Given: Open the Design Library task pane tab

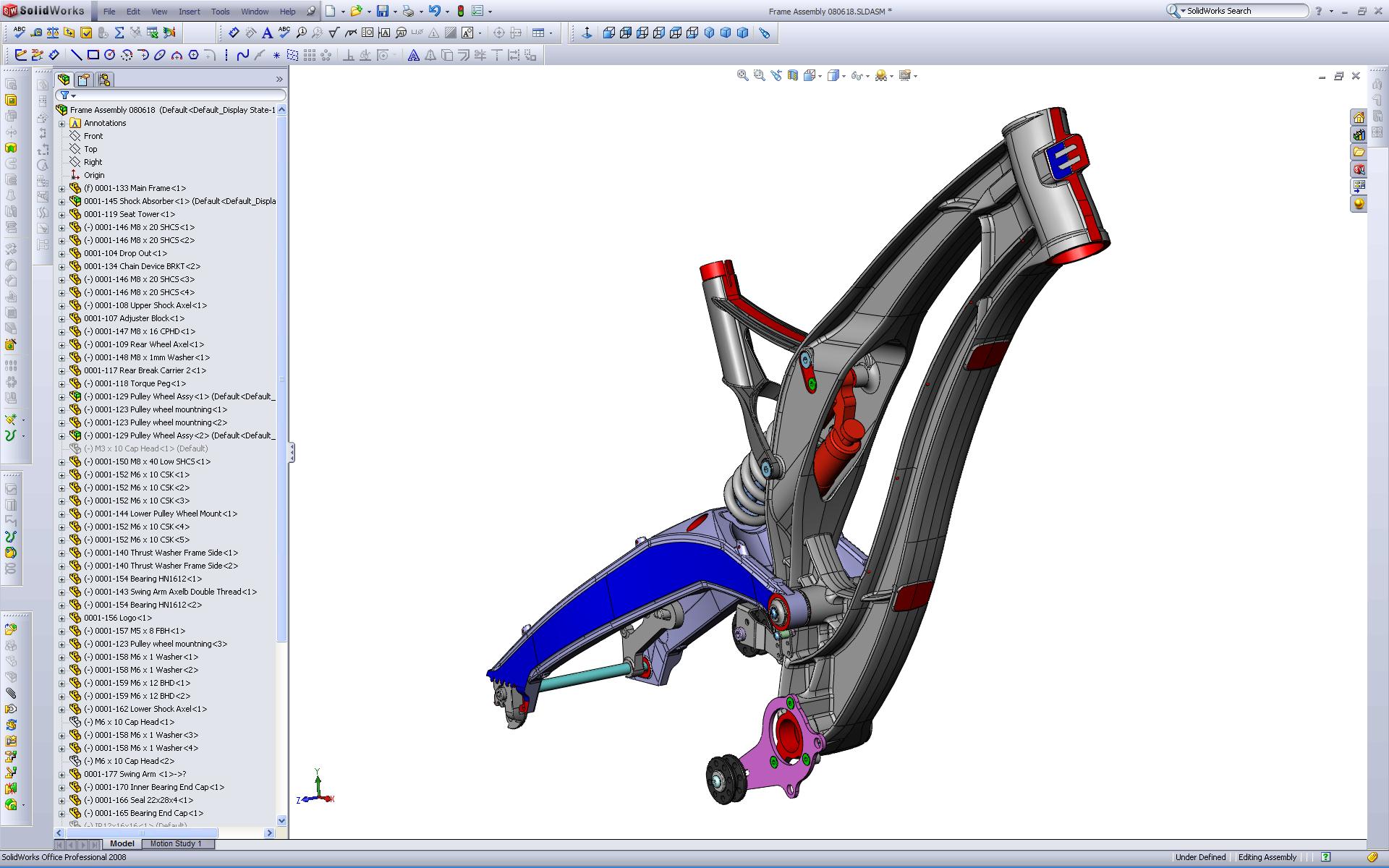Looking at the screenshot, I should 1359,135.
